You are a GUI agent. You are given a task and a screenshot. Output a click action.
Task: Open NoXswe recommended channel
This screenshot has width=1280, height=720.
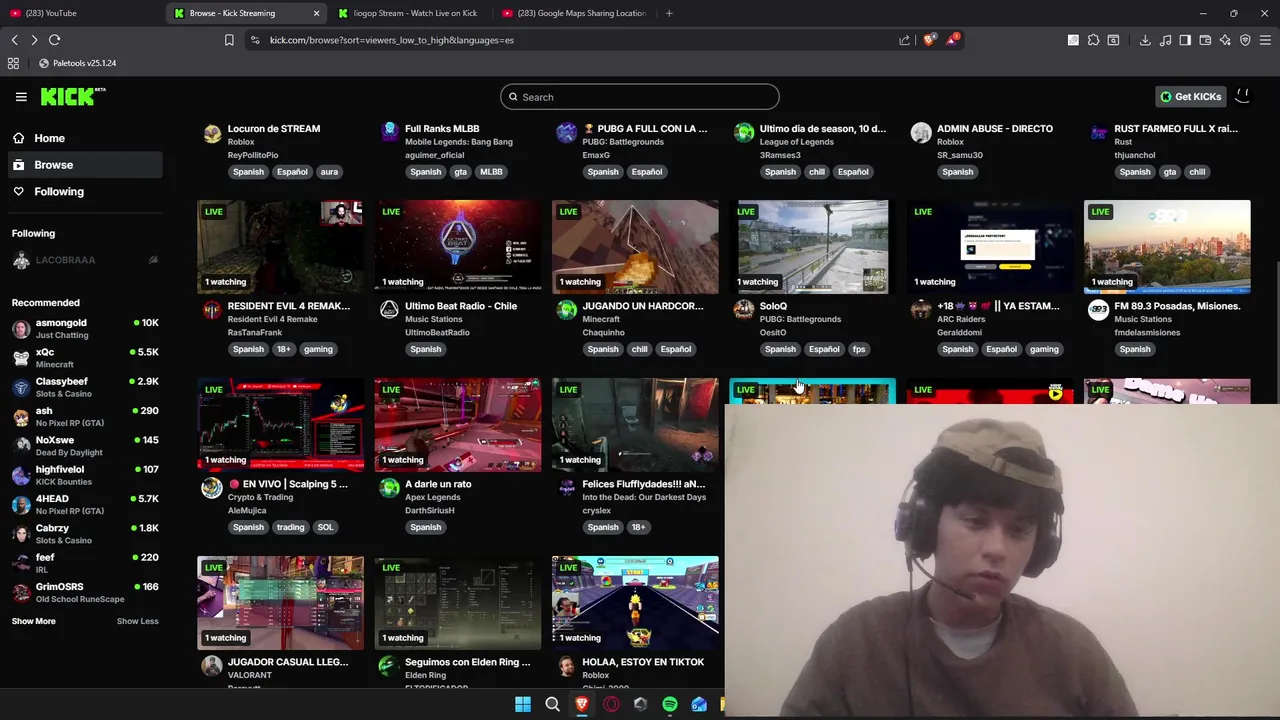click(84, 446)
